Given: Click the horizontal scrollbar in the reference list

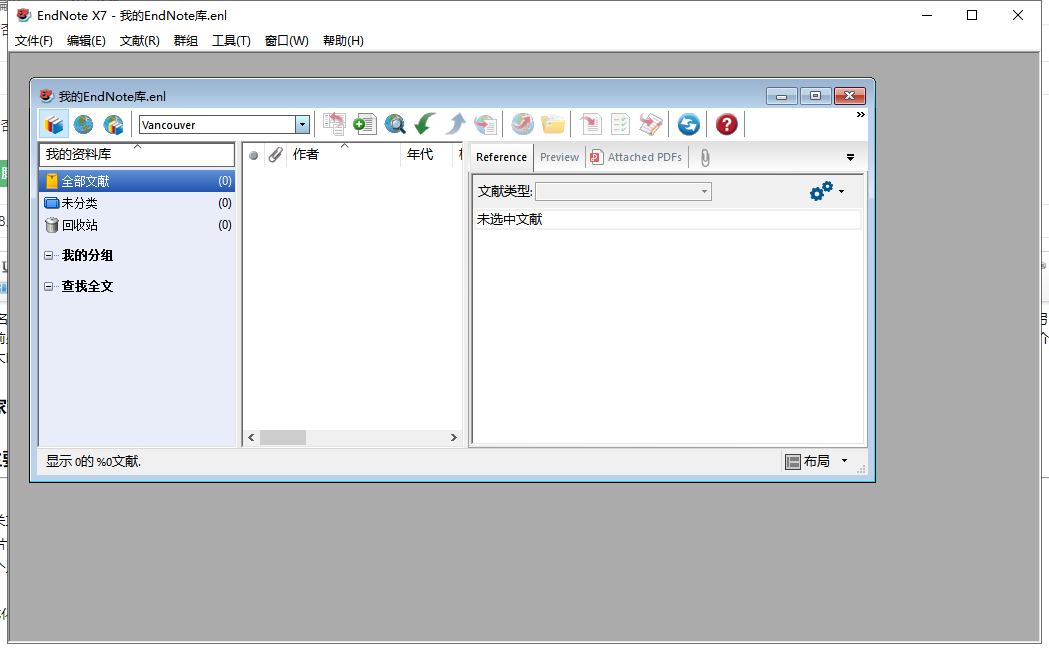Looking at the screenshot, I should [x=283, y=437].
